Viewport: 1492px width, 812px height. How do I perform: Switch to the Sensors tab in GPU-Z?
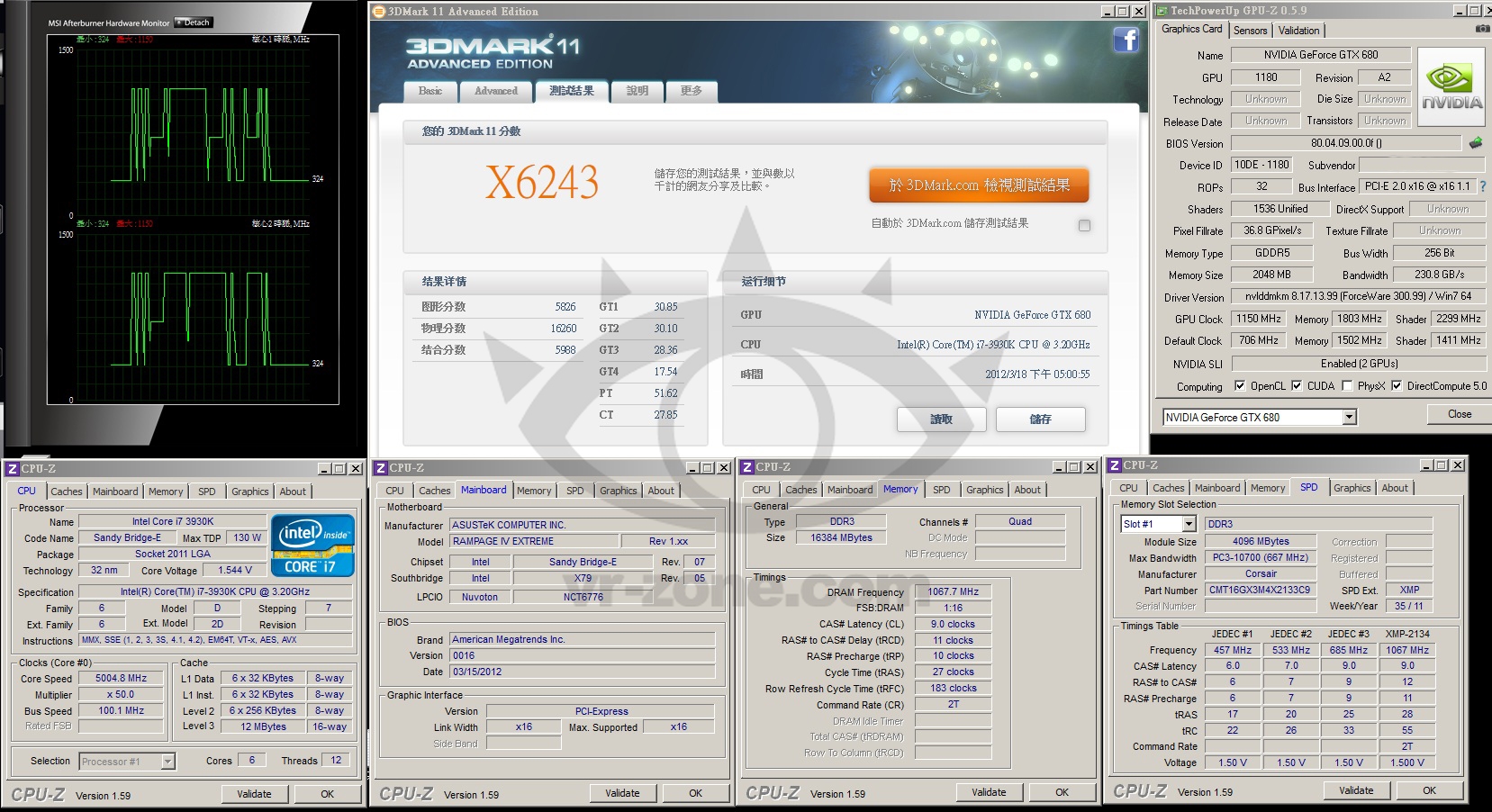coord(1250,31)
